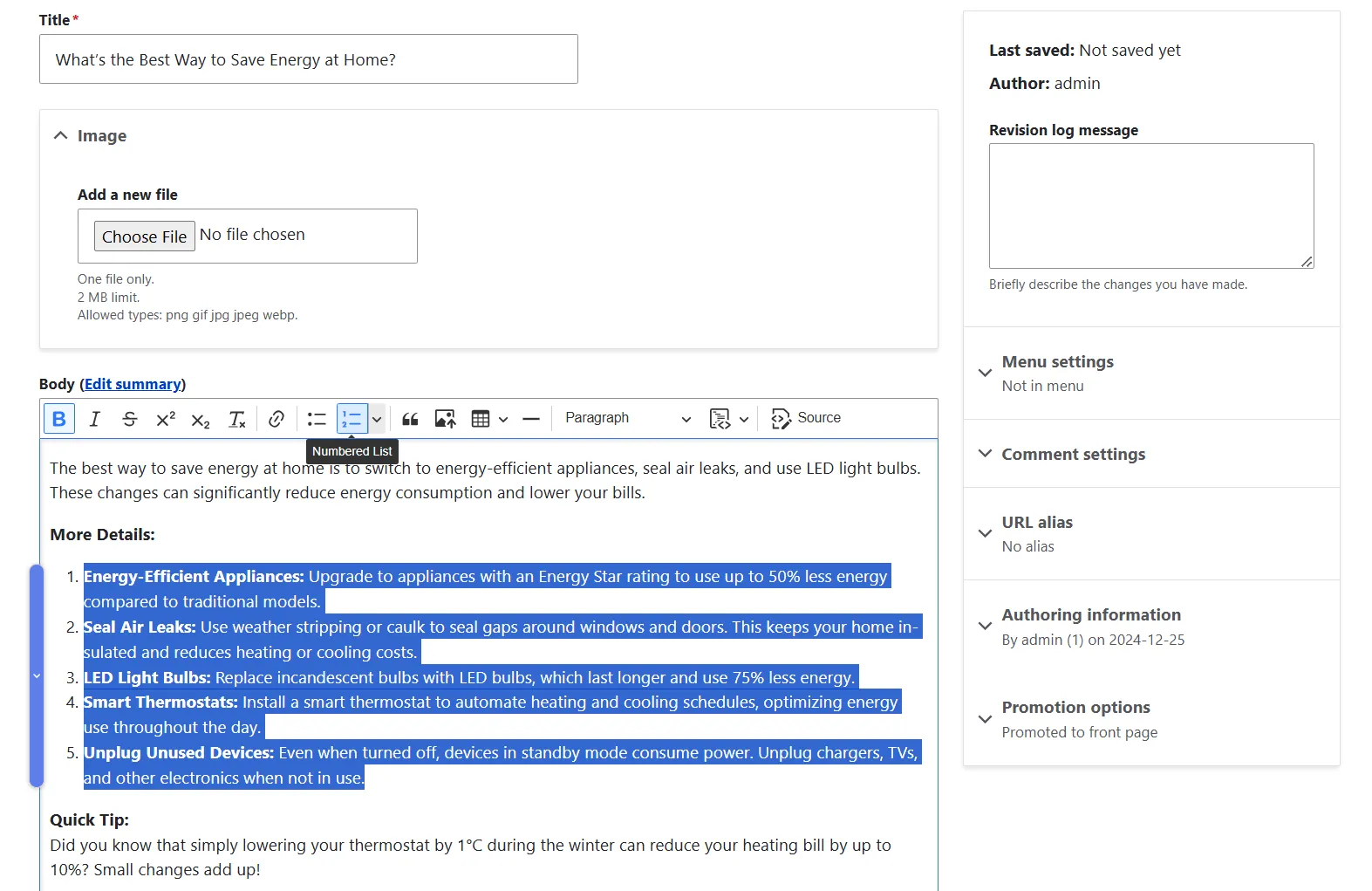Open Edit summary link
Viewport: 1372px width, 891px height.
[133, 384]
